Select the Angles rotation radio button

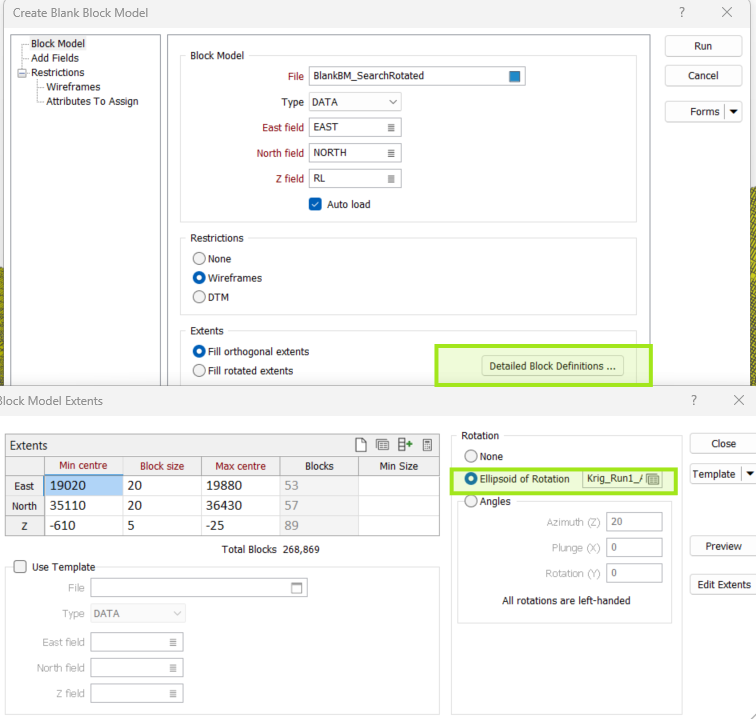(x=471, y=502)
